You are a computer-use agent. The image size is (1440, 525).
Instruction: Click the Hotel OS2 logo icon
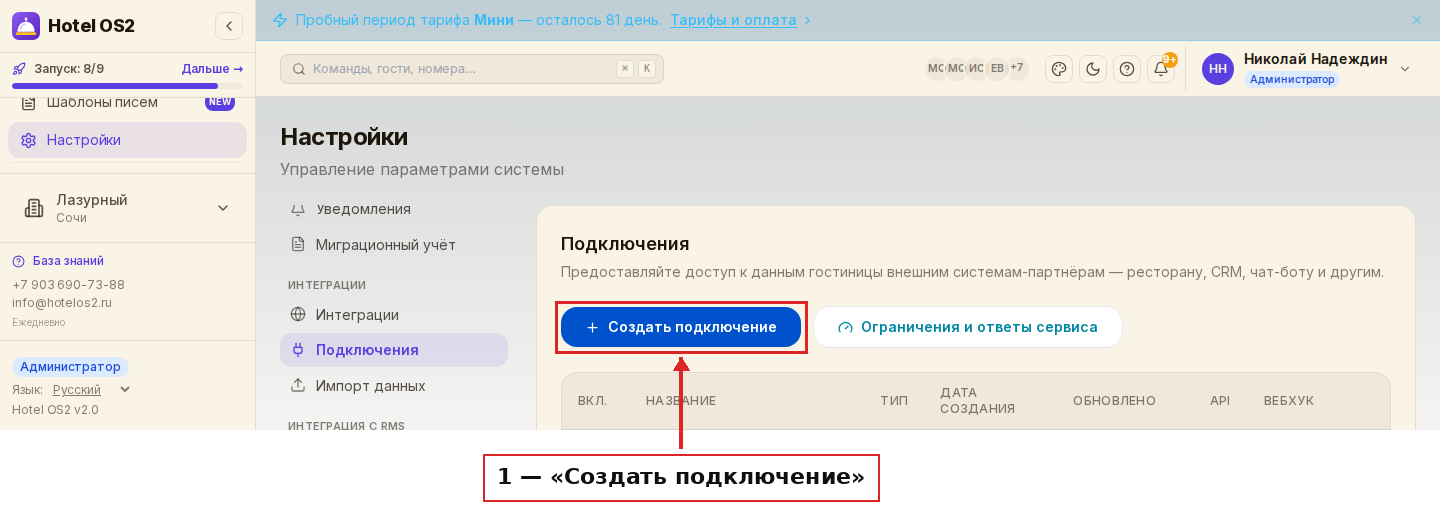pos(26,26)
